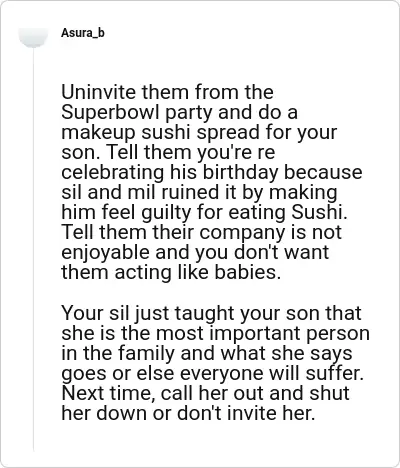Collapse the comment thread using vertical line

33,250
